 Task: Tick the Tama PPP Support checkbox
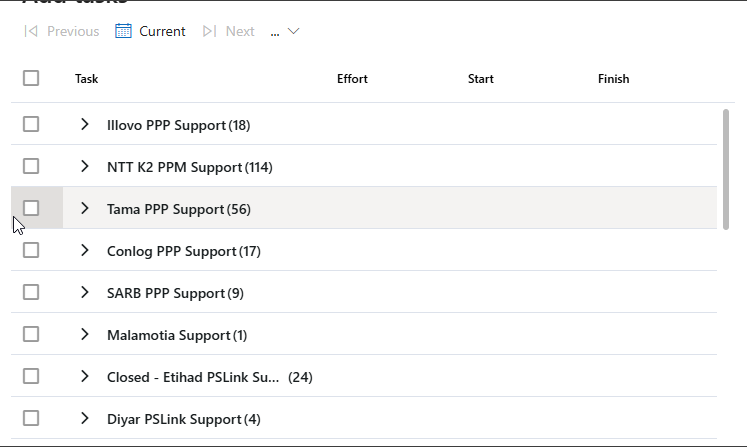(x=31, y=208)
